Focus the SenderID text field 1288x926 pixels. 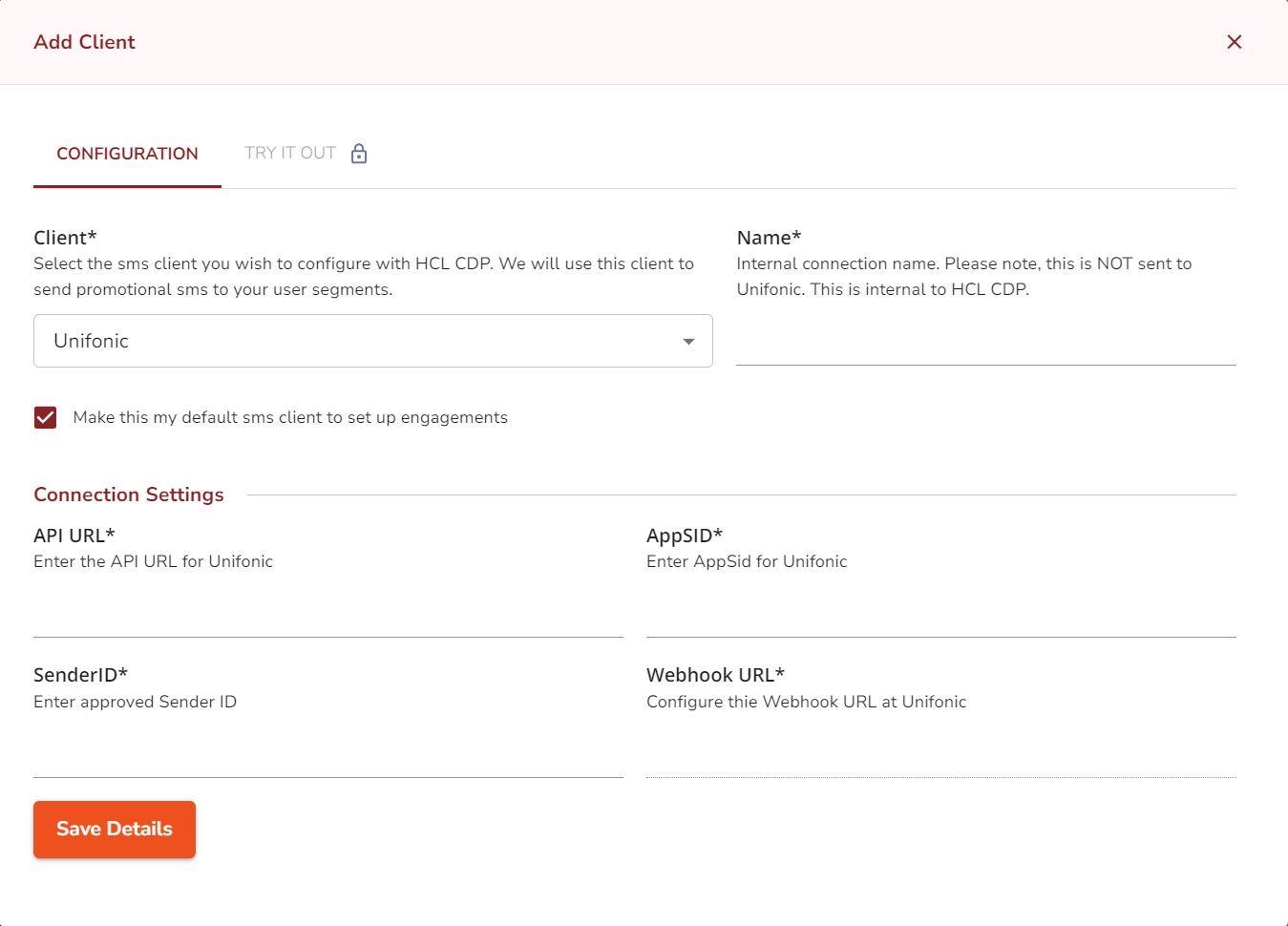[327, 758]
